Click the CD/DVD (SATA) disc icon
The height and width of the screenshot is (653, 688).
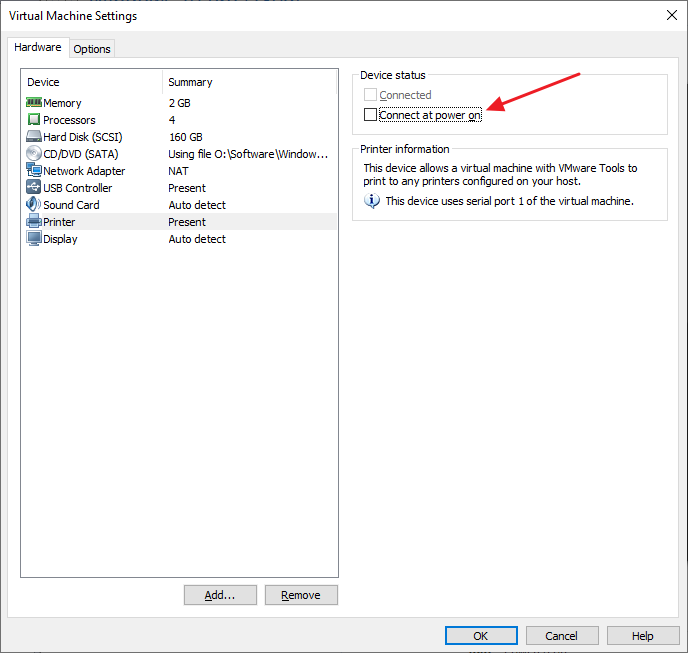click(x=34, y=153)
